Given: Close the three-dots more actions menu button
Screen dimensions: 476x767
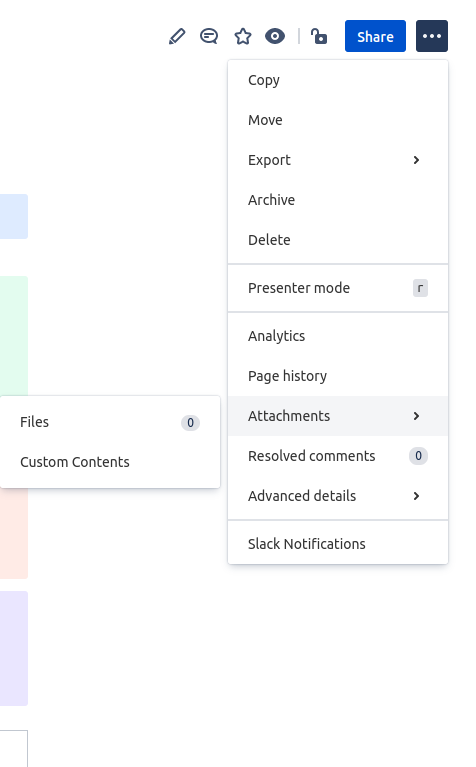Looking at the screenshot, I should 431,36.
